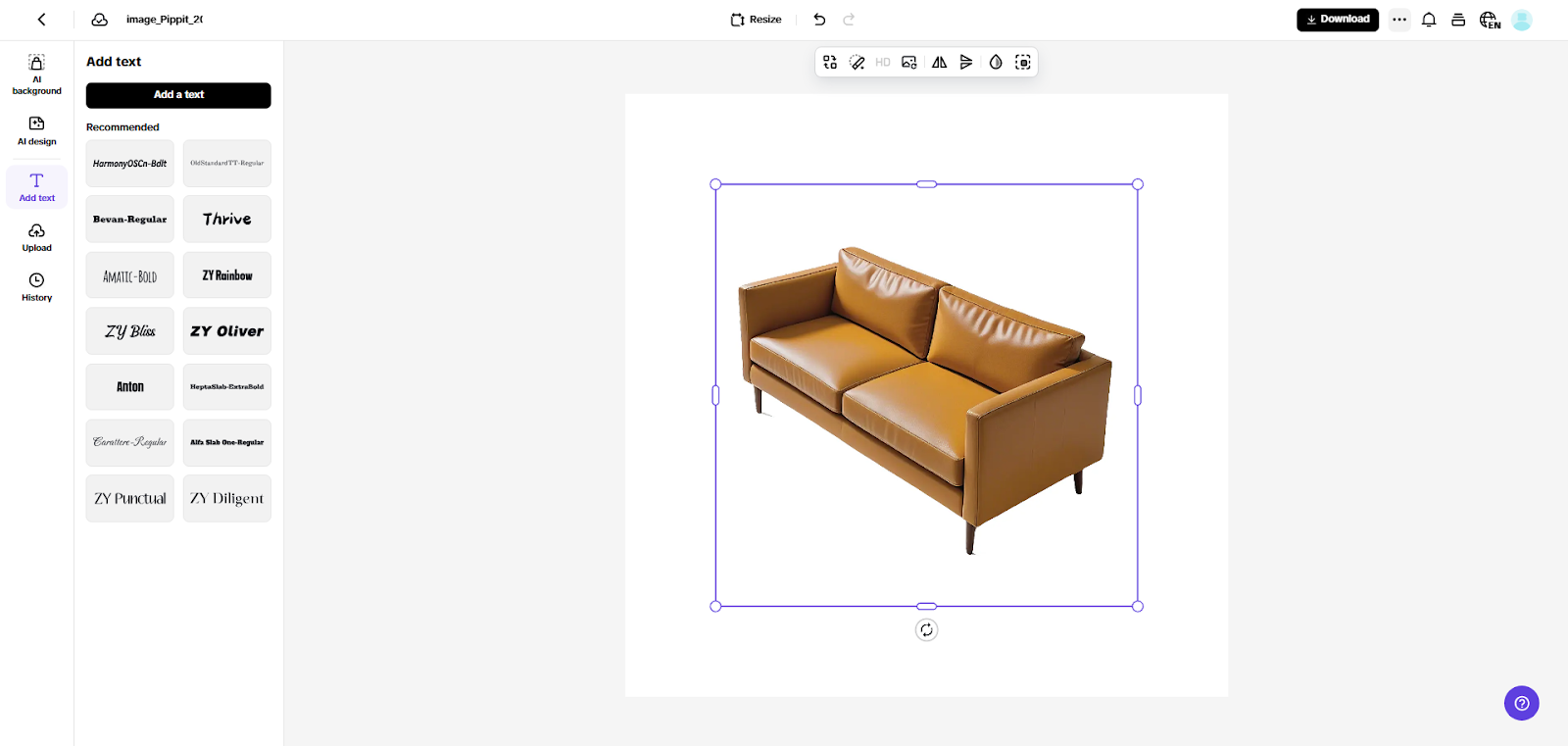
Task: Select the ZY Punctual font preset
Action: pyautogui.click(x=130, y=499)
